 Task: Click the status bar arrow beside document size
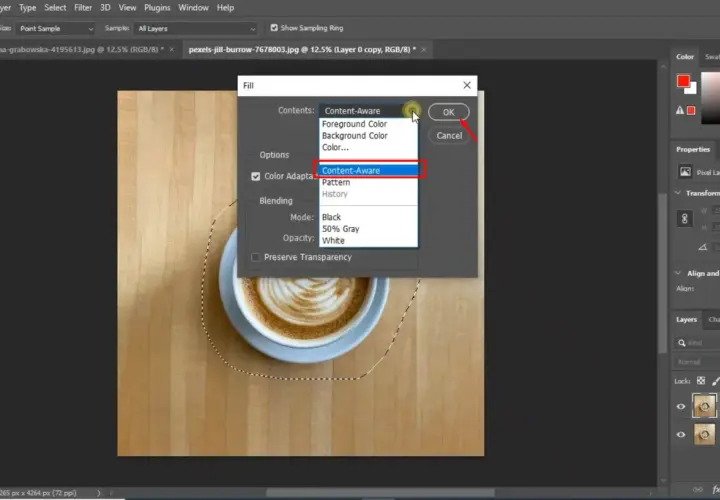pyautogui.click(x=98, y=493)
